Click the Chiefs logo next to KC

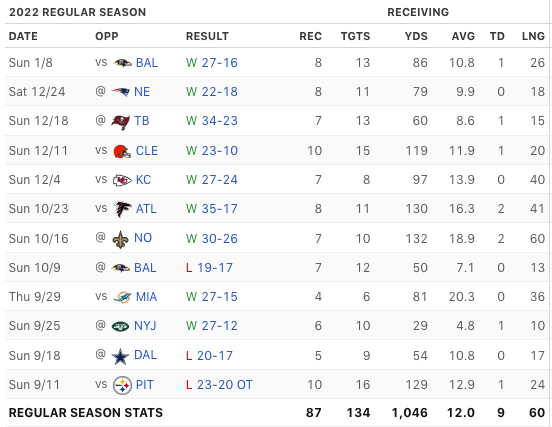tap(122, 180)
